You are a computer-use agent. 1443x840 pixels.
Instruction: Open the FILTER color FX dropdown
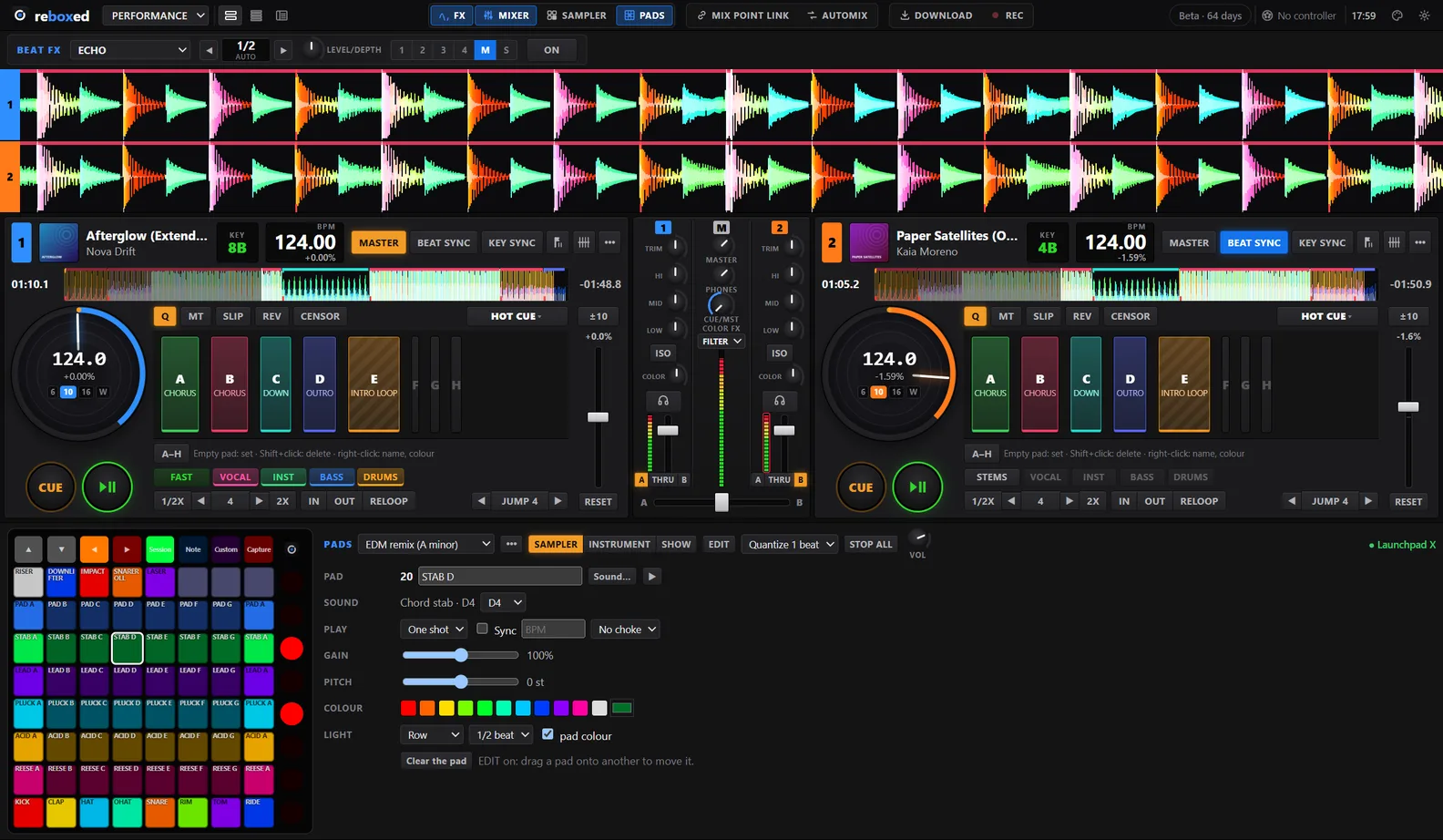coord(721,342)
